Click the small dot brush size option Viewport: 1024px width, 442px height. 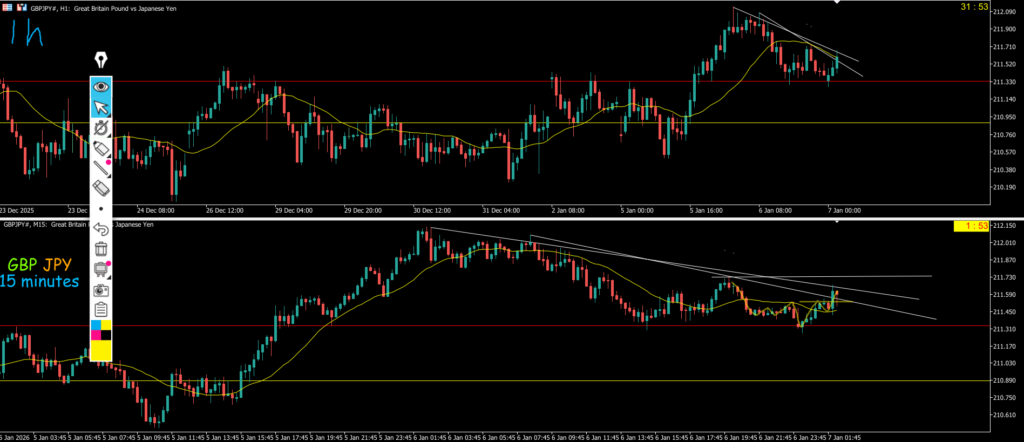[x=101, y=209]
